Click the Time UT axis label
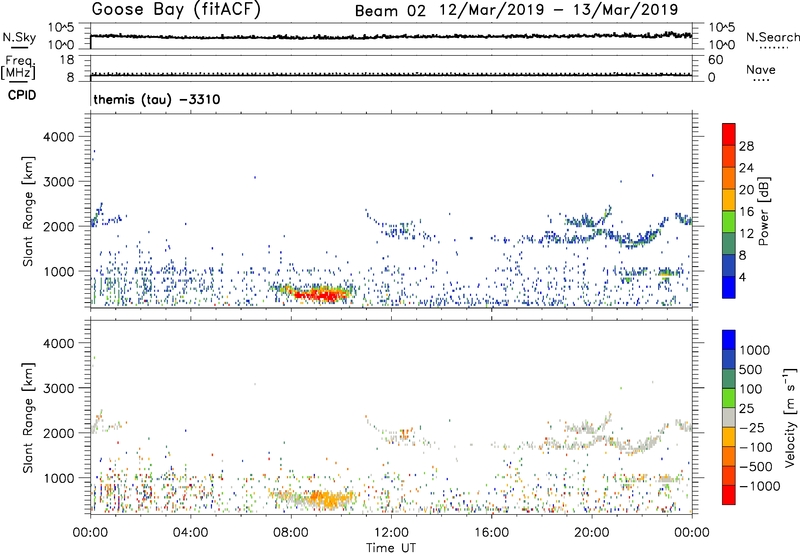800x554 pixels. tap(391, 545)
